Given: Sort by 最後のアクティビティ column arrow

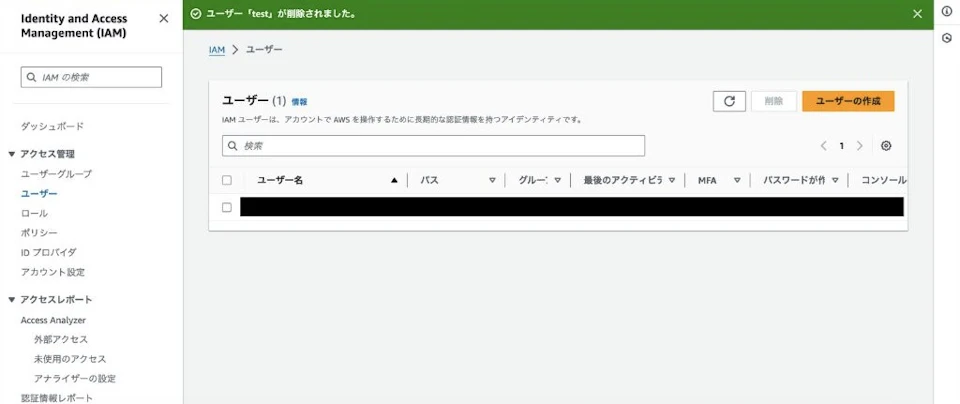Looking at the screenshot, I should [672, 181].
